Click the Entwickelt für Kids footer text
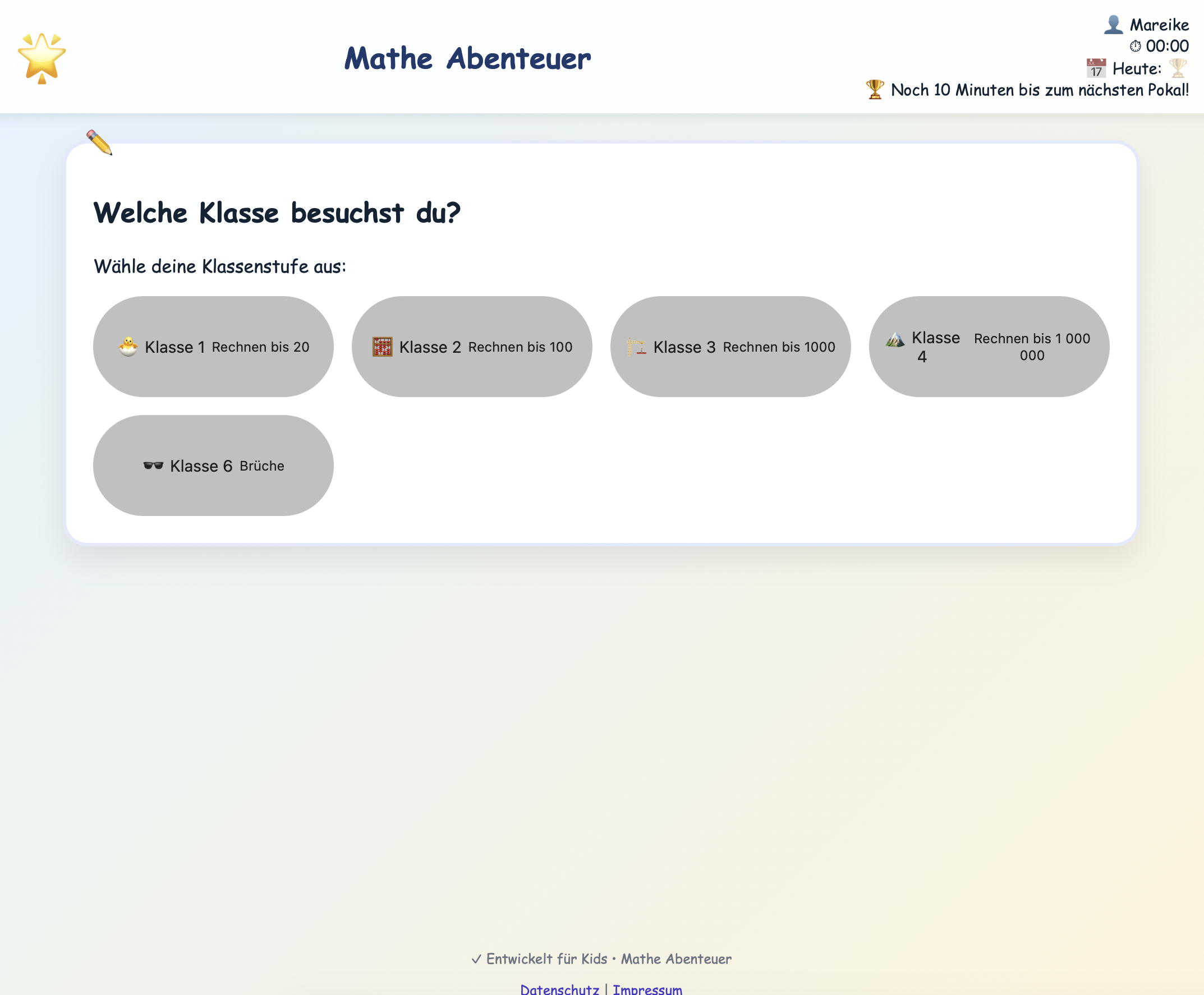Image resolution: width=1204 pixels, height=995 pixels. pyautogui.click(x=601, y=959)
